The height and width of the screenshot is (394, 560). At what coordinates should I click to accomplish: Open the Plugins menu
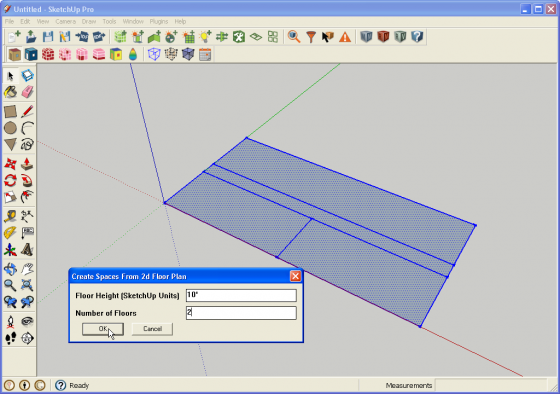(x=159, y=21)
